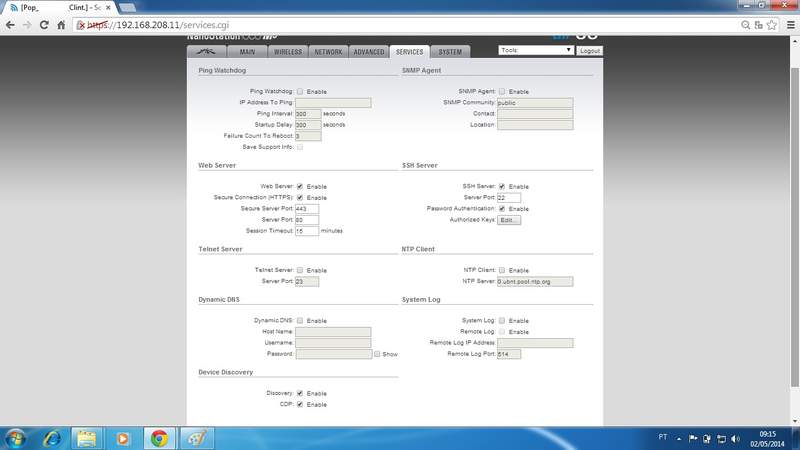Open media player from the taskbar

pos(123,438)
